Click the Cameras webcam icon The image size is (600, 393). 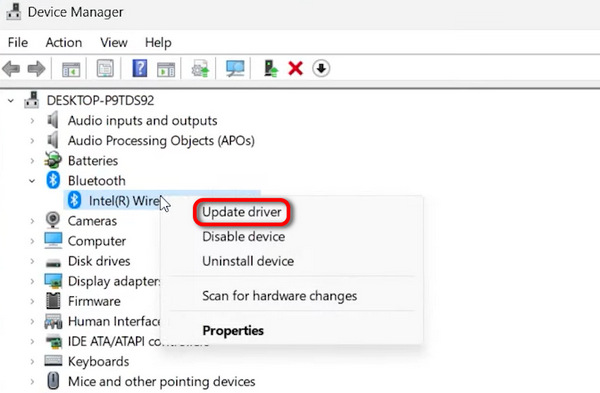(53, 220)
